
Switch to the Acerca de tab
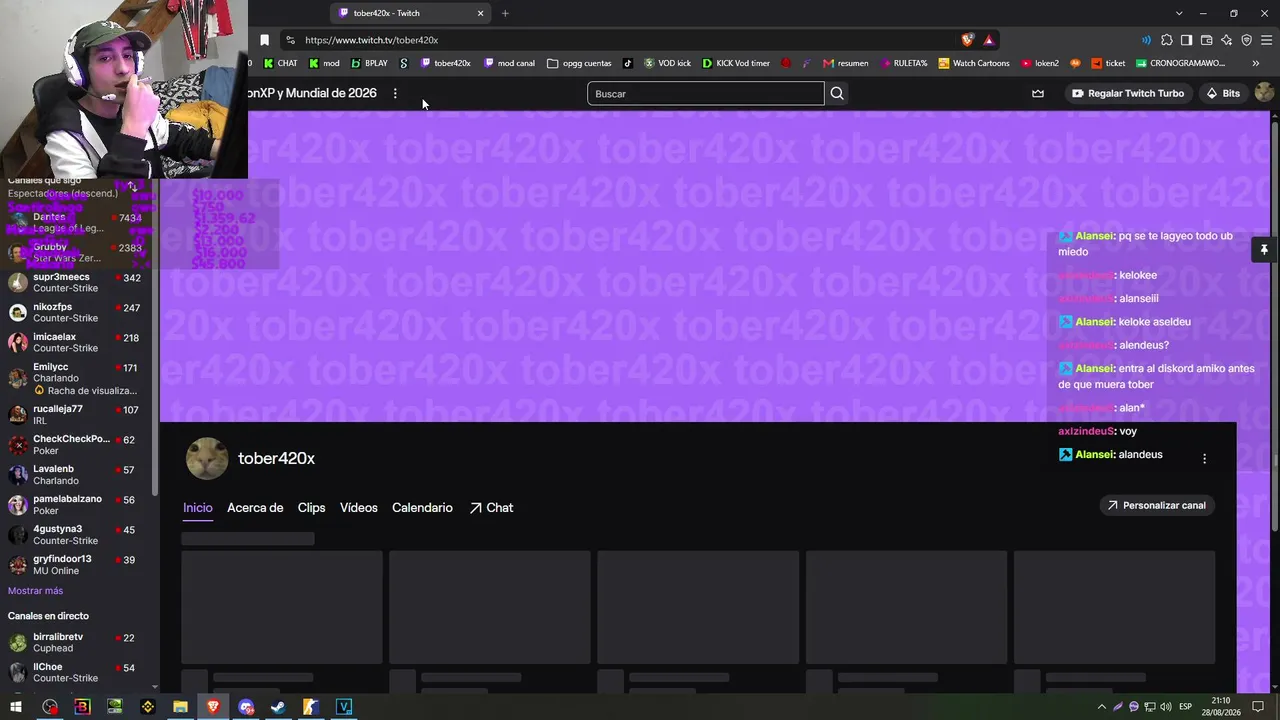tap(255, 508)
